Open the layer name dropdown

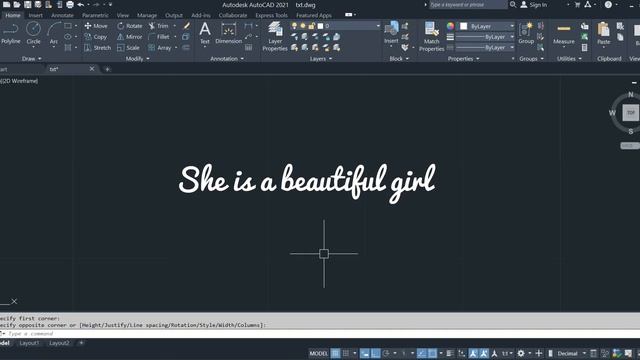(x=378, y=26)
